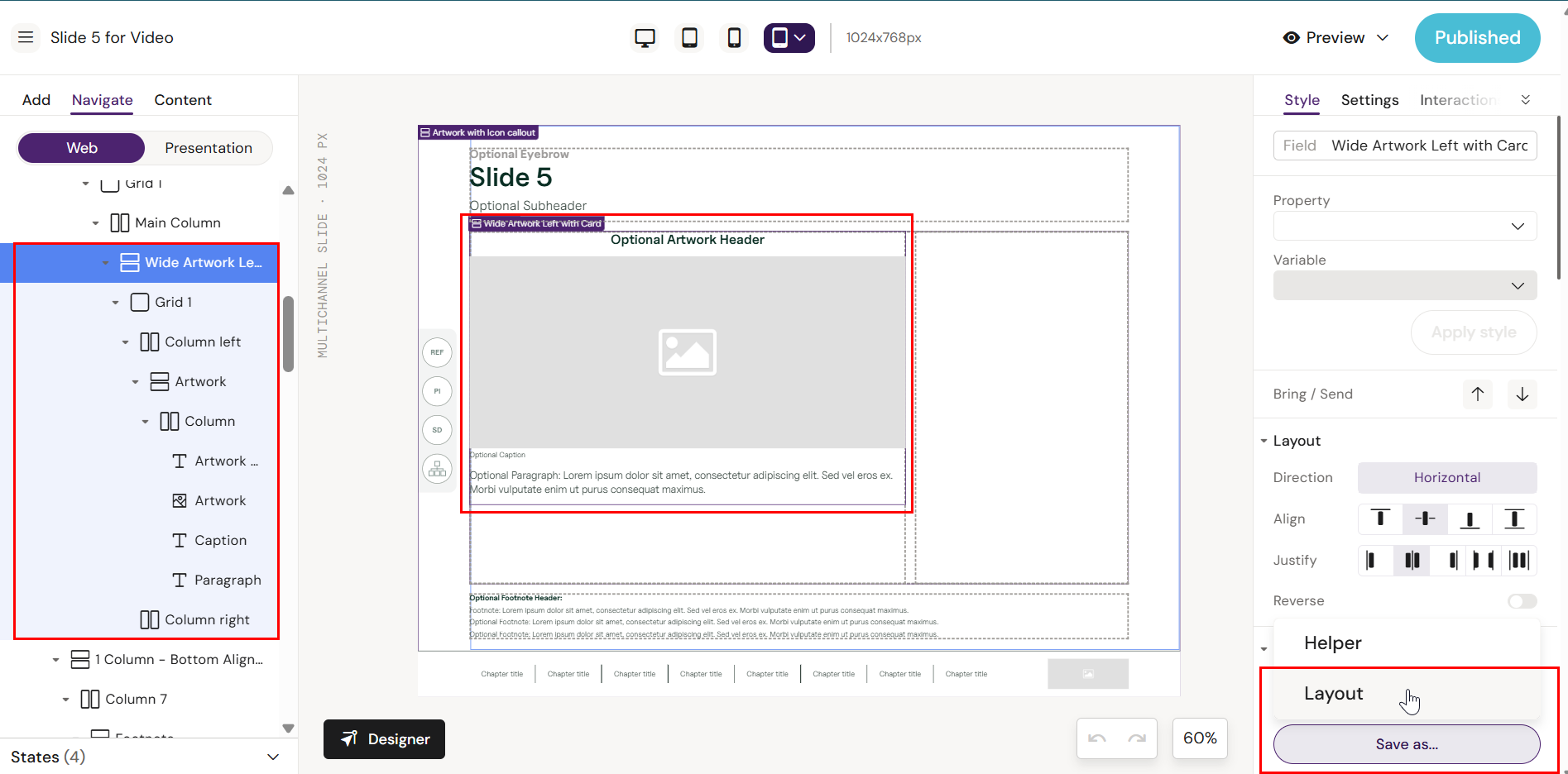Click the undo arrow icon

(x=1097, y=738)
